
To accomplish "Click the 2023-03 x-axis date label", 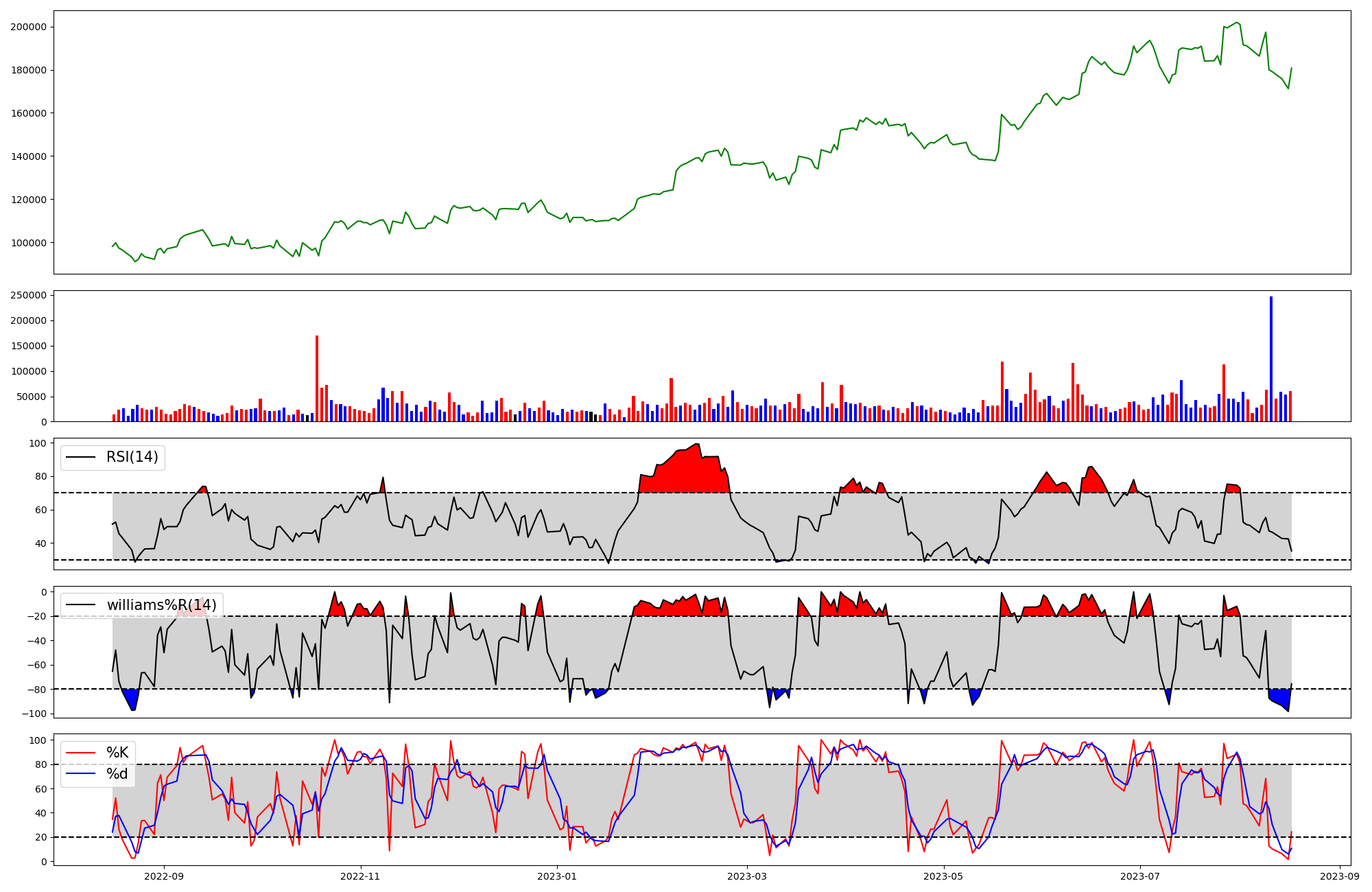I will point(746,876).
